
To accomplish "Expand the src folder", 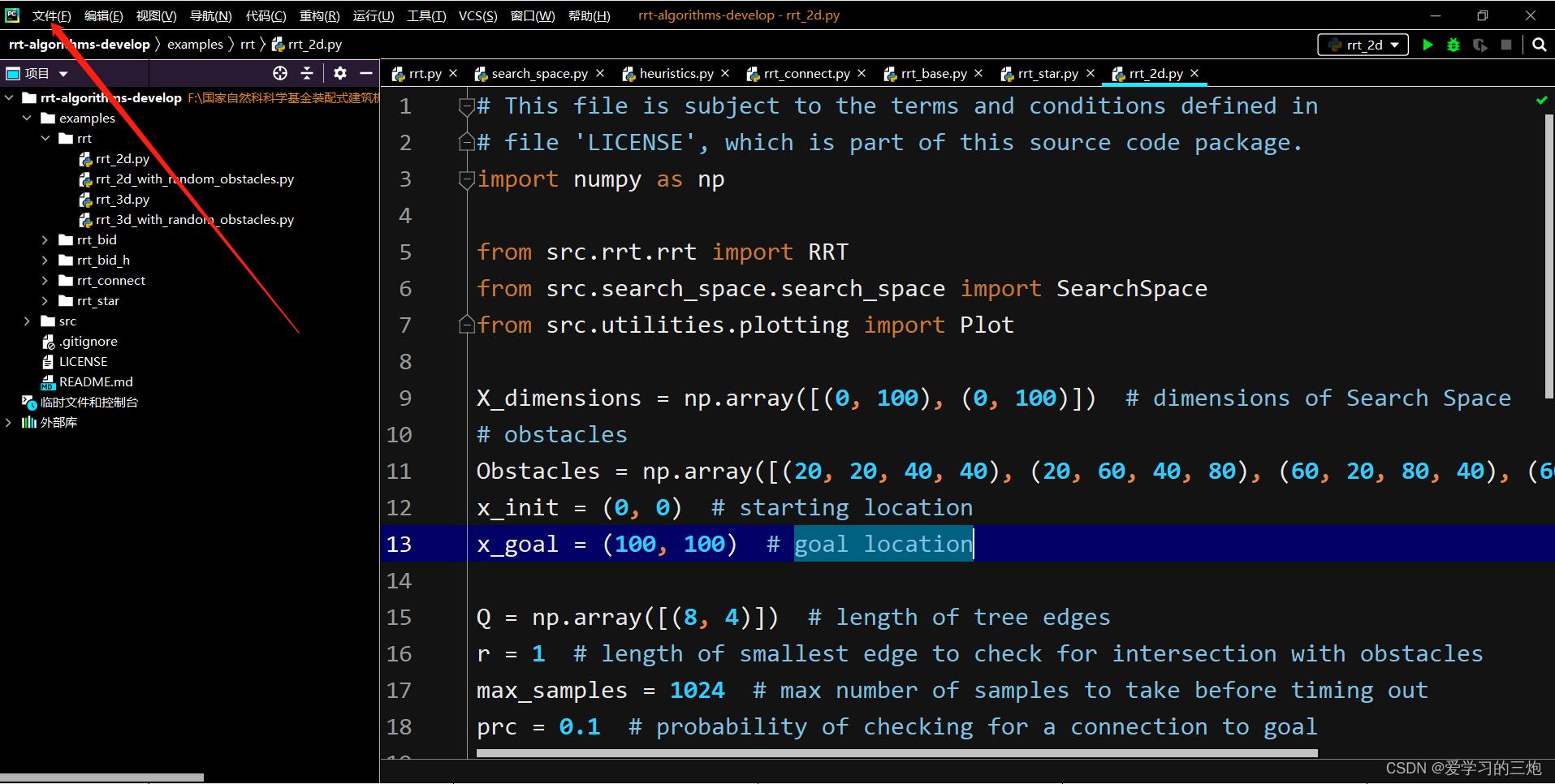I will 27,321.
